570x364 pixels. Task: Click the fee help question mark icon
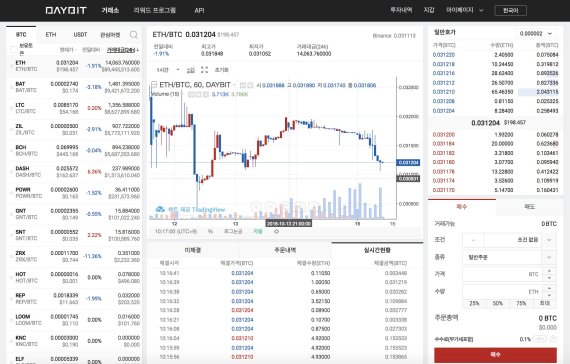click(553, 339)
